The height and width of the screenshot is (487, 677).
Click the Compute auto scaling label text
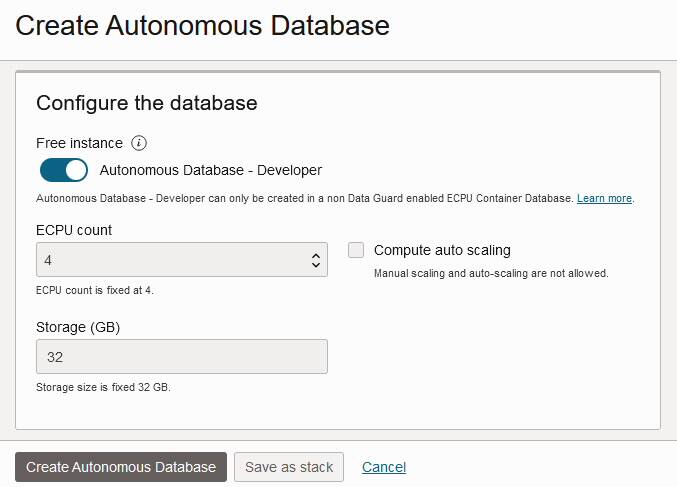click(442, 250)
